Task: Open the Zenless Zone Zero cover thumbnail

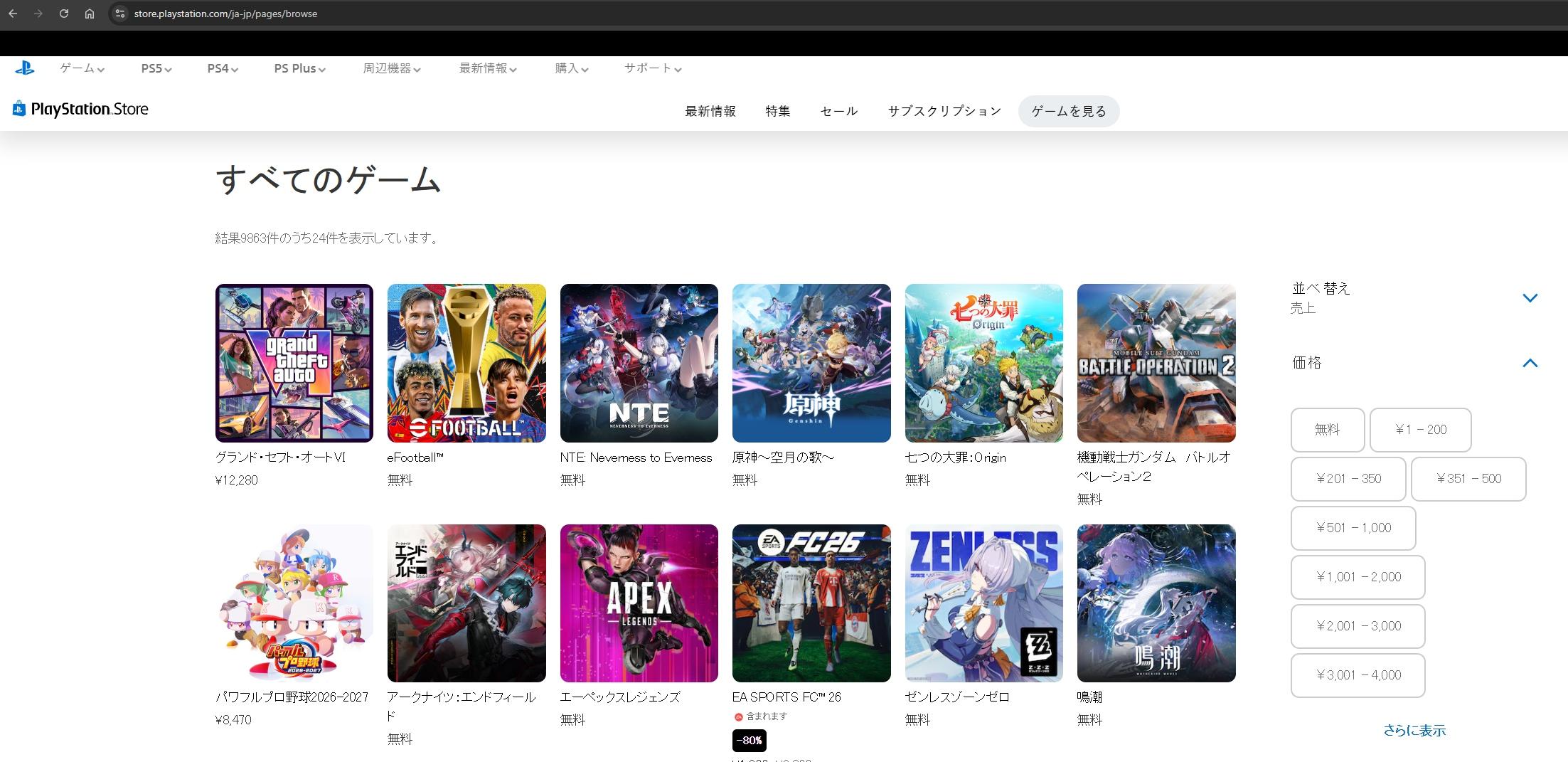Action: click(x=984, y=603)
